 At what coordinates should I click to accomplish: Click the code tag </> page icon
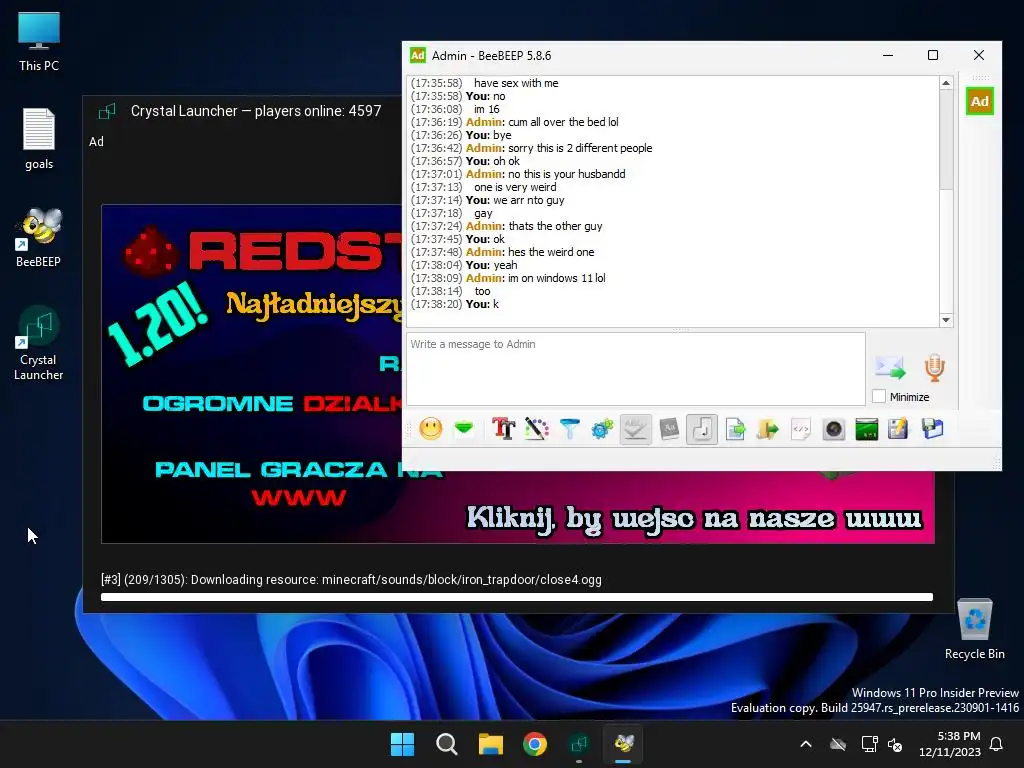click(x=801, y=429)
